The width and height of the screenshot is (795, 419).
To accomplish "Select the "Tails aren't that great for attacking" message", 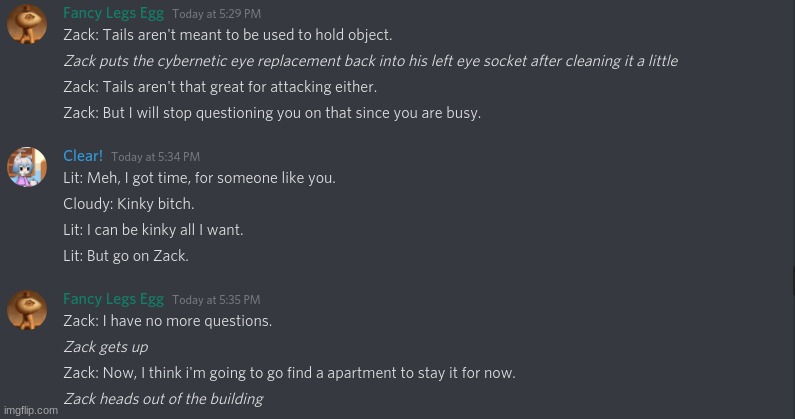I will 219,87.
